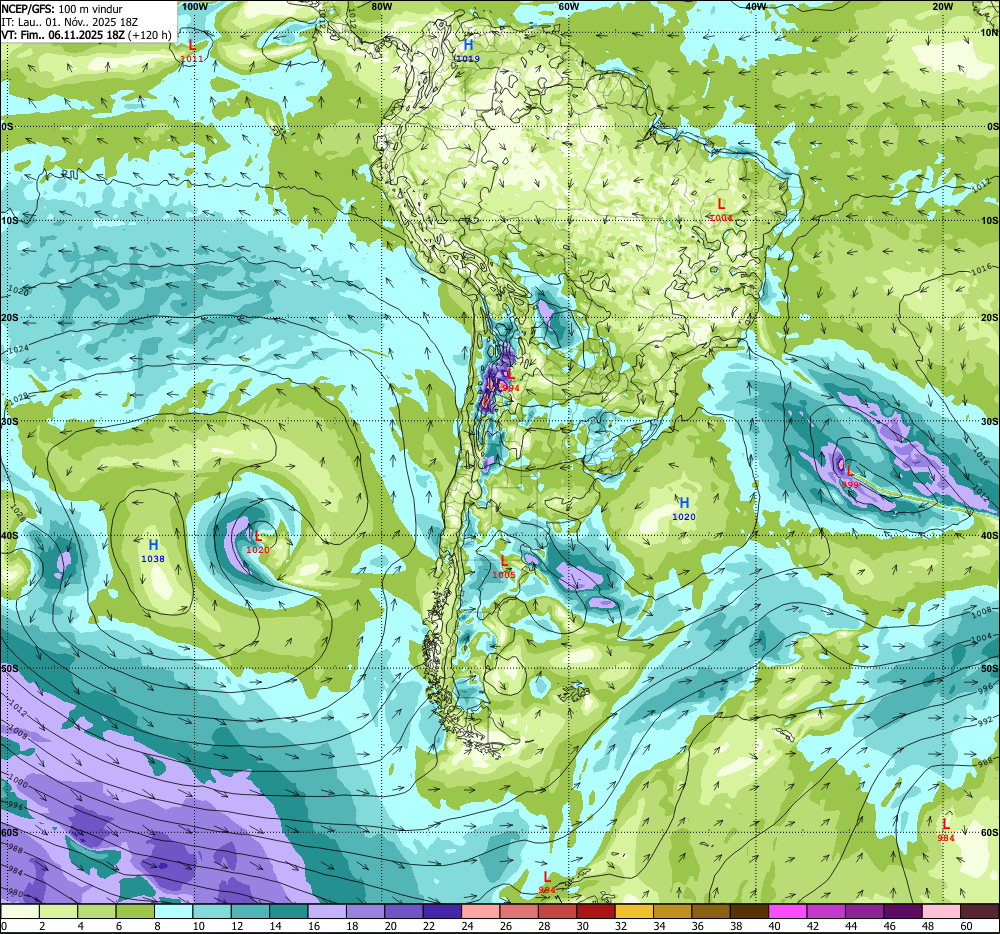The image size is (1000, 934).
Task: Select the 24–26 pink legend swatch
Action: [x=481, y=912]
